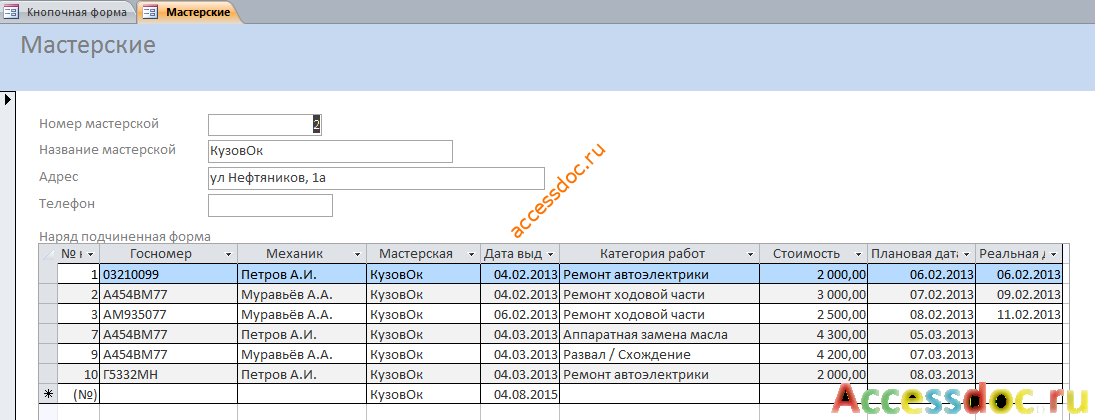Switch to the Кнопочная форма tab
Image resolution: width=1095 pixels, height=420 pixels.
(x=68, y=12)
